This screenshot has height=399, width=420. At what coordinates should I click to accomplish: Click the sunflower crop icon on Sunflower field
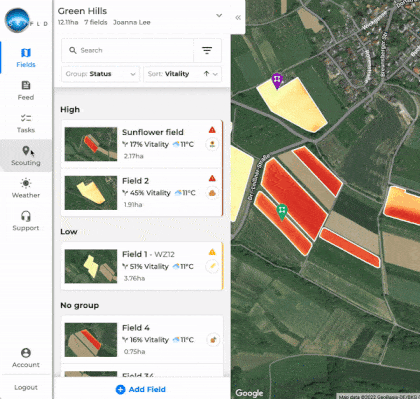212,145
